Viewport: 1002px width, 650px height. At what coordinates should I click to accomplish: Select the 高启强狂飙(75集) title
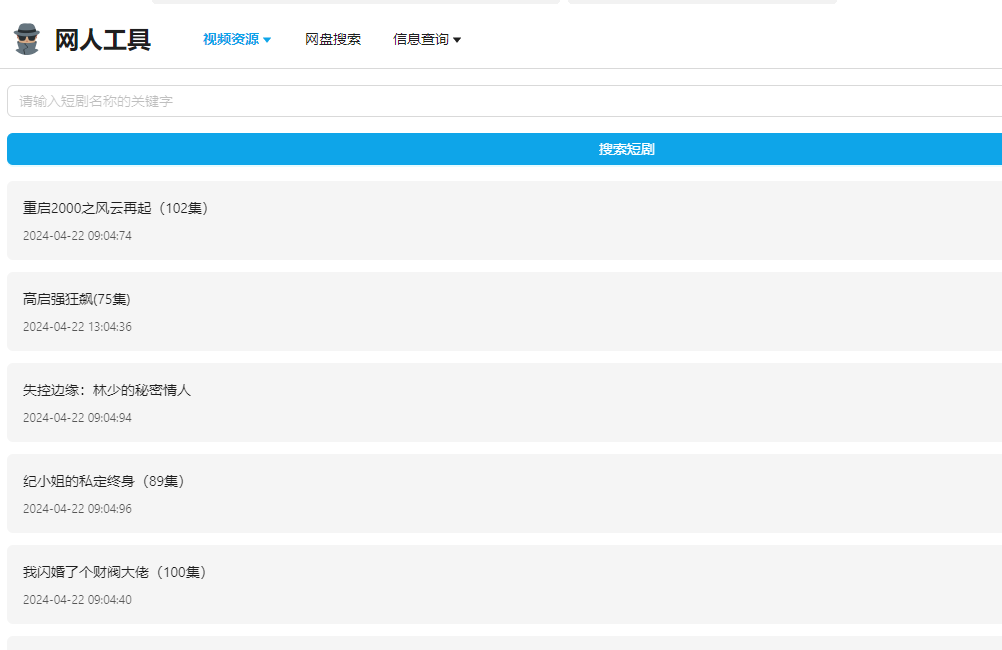point(77,299)
